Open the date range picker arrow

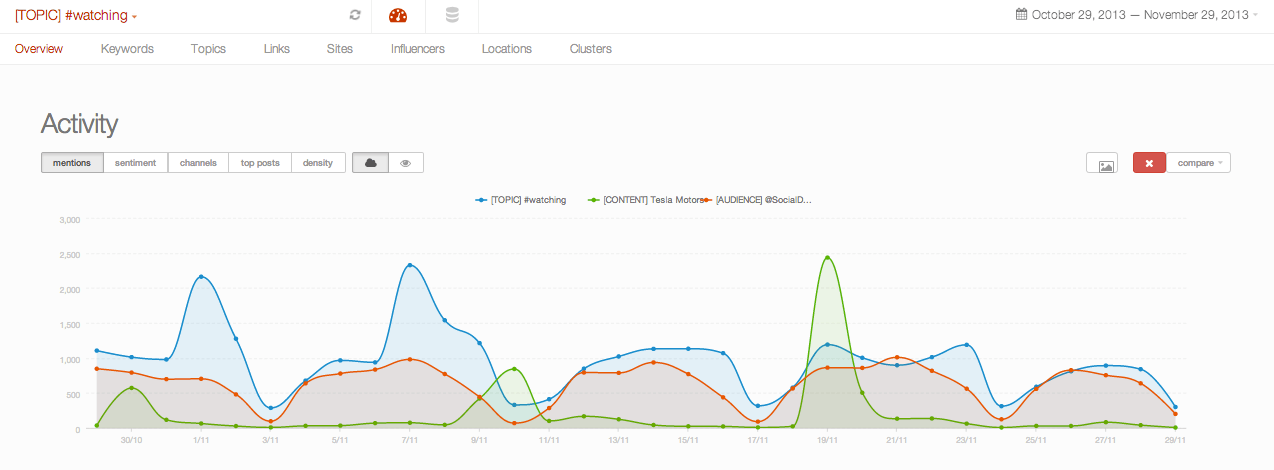[1255, 16]
